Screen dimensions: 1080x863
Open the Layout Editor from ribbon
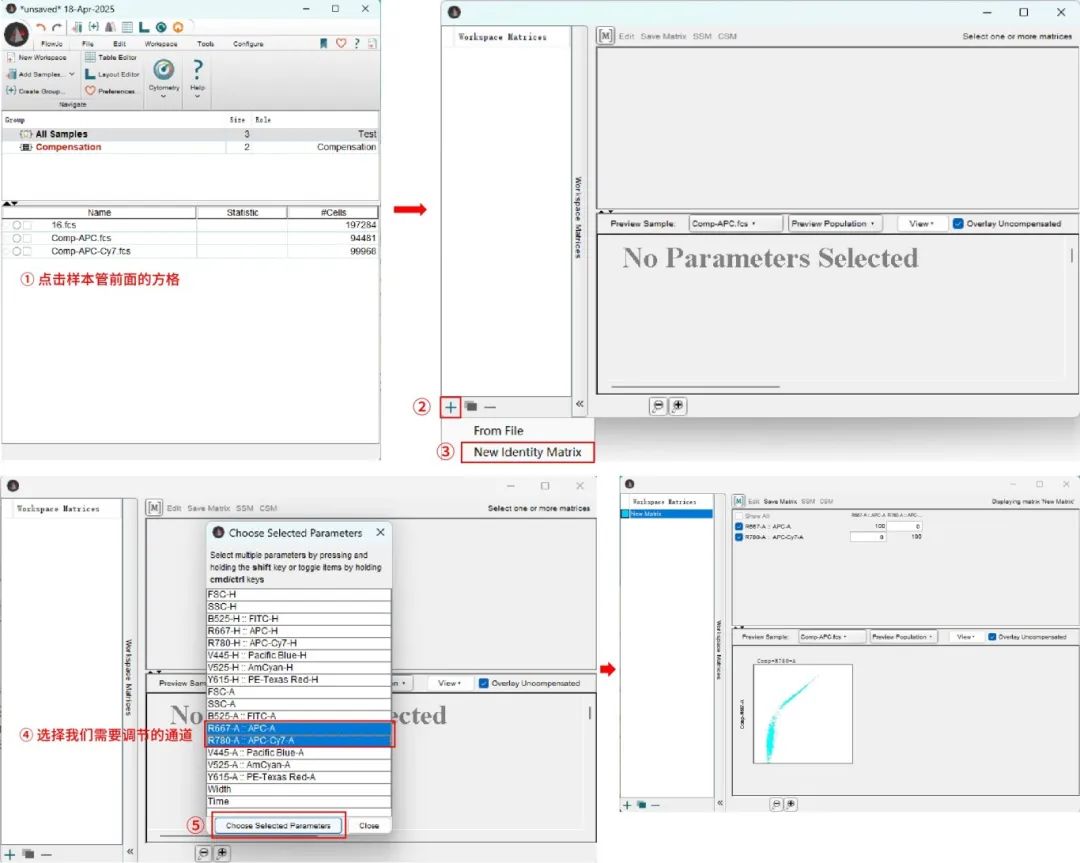[90, 74]
